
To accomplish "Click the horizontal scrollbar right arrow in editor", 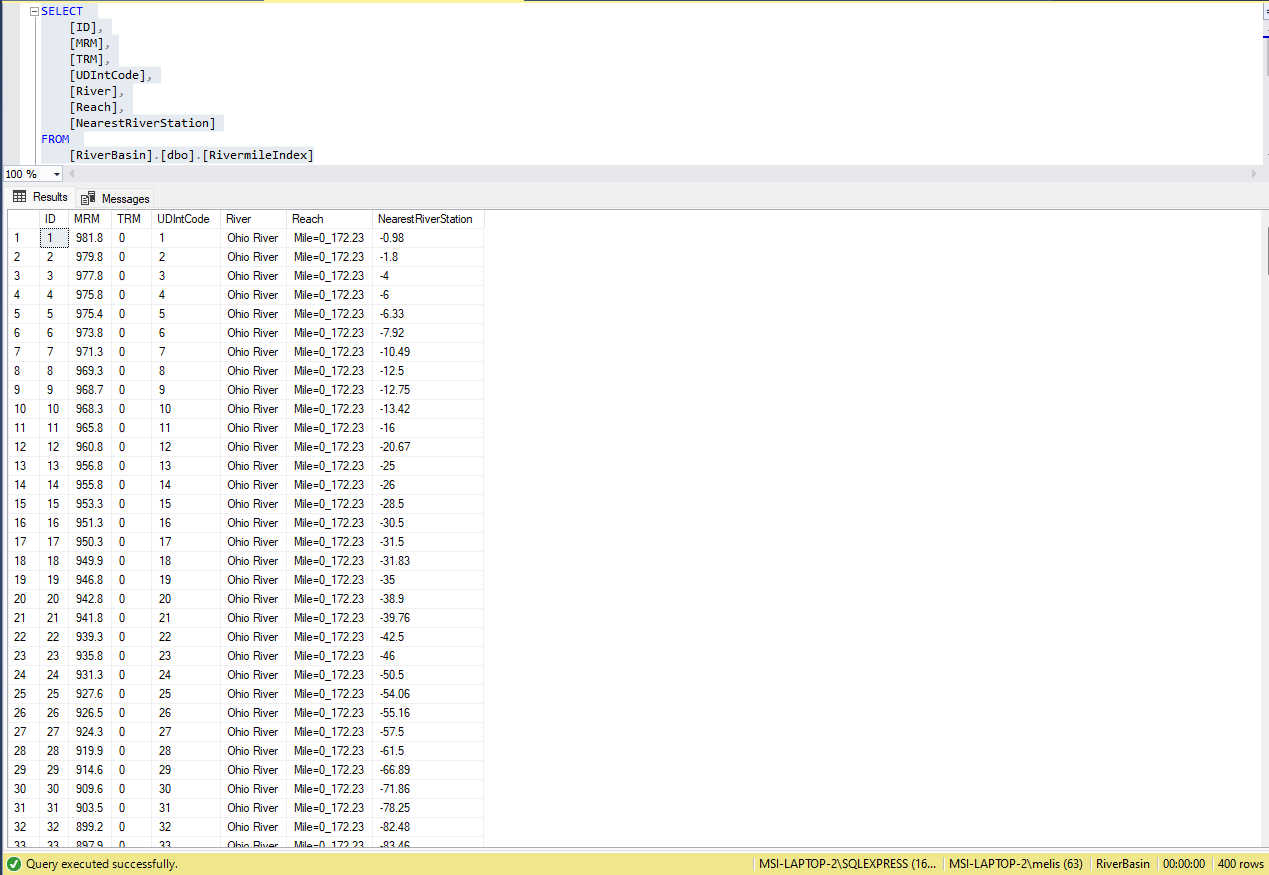I will tap(1255, 174).
